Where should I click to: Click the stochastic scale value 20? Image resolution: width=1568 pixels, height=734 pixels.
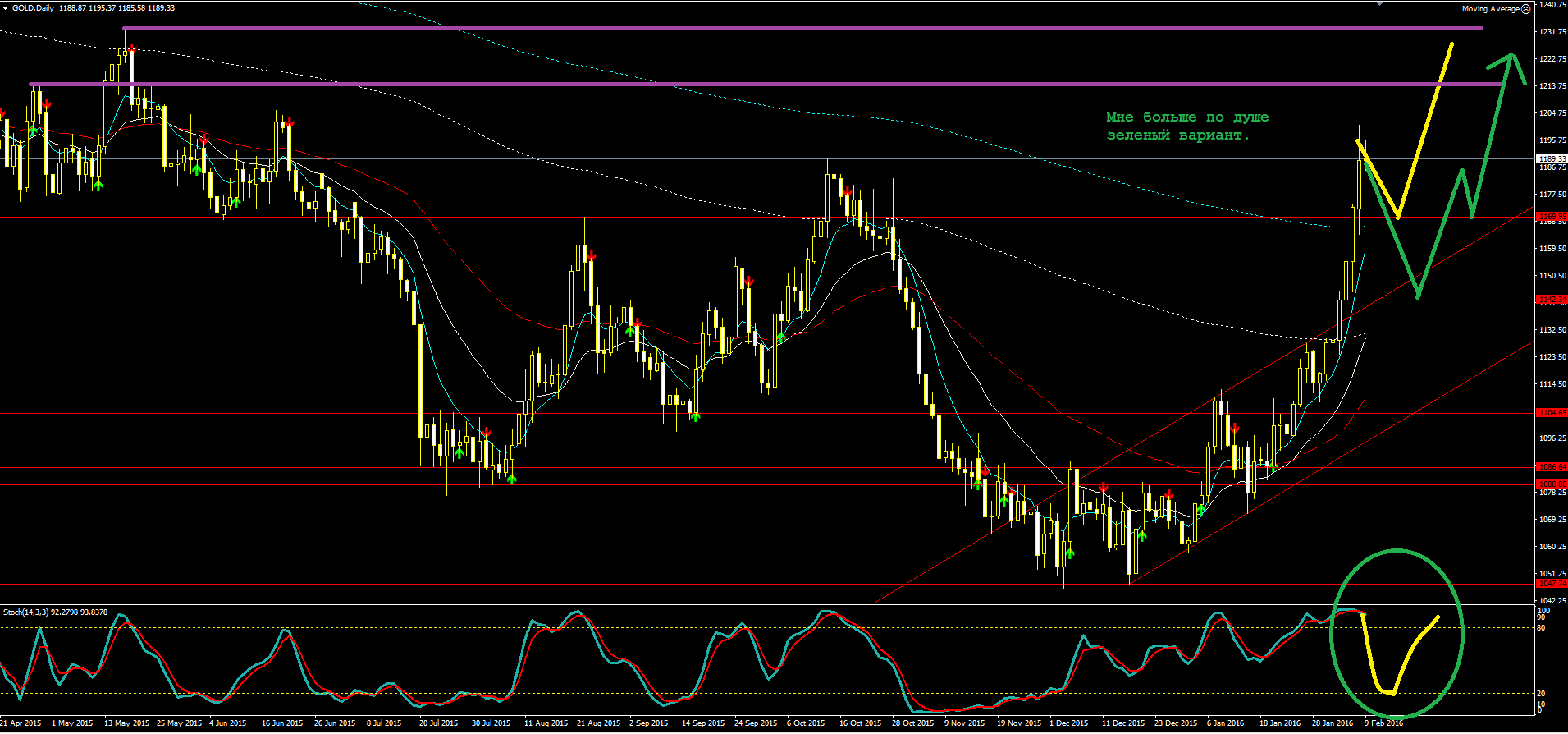[1541, 694]
